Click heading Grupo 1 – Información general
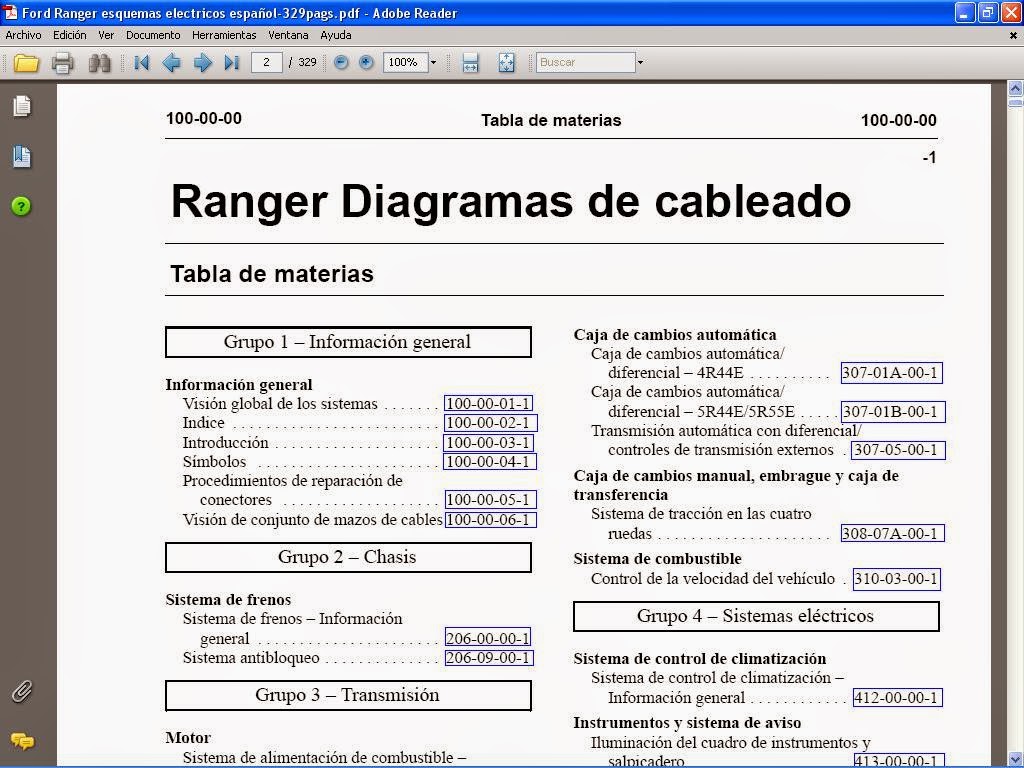 (348, 342)
